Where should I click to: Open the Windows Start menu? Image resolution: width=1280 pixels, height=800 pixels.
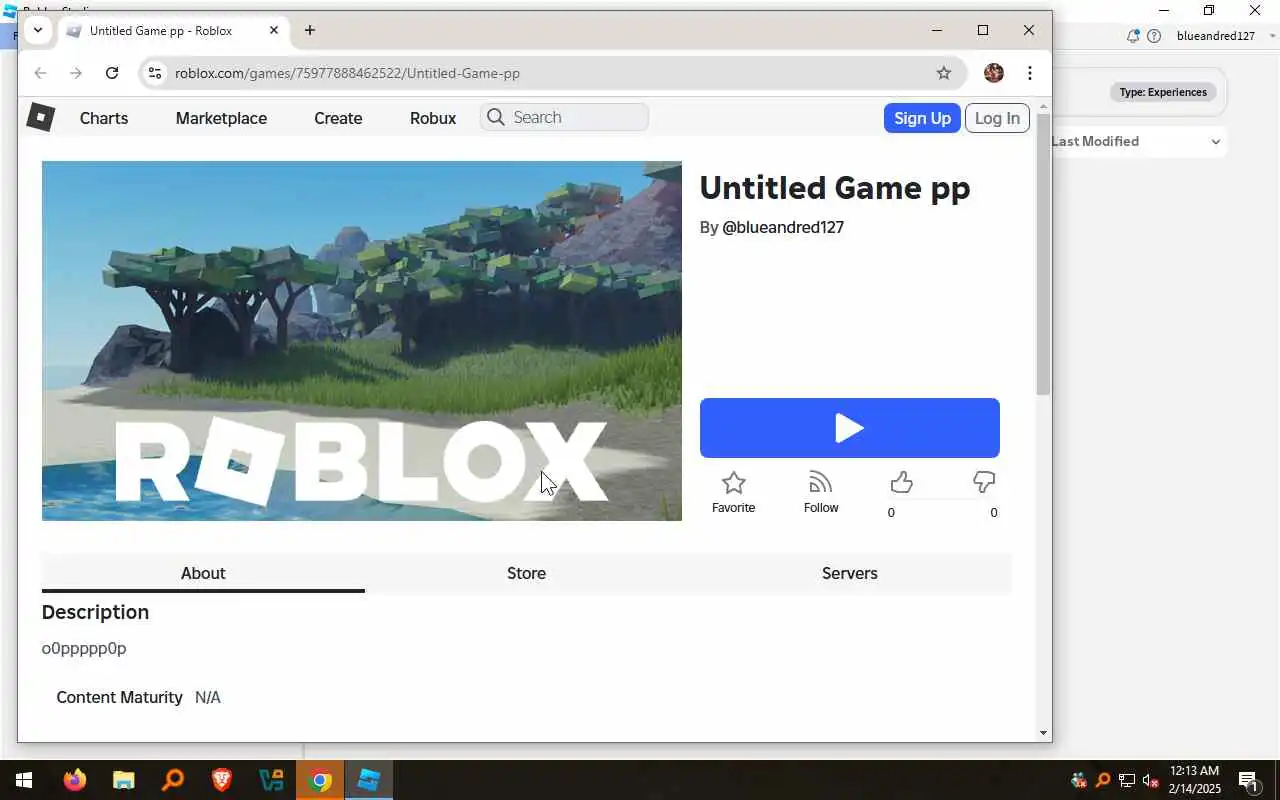point(23,780)
